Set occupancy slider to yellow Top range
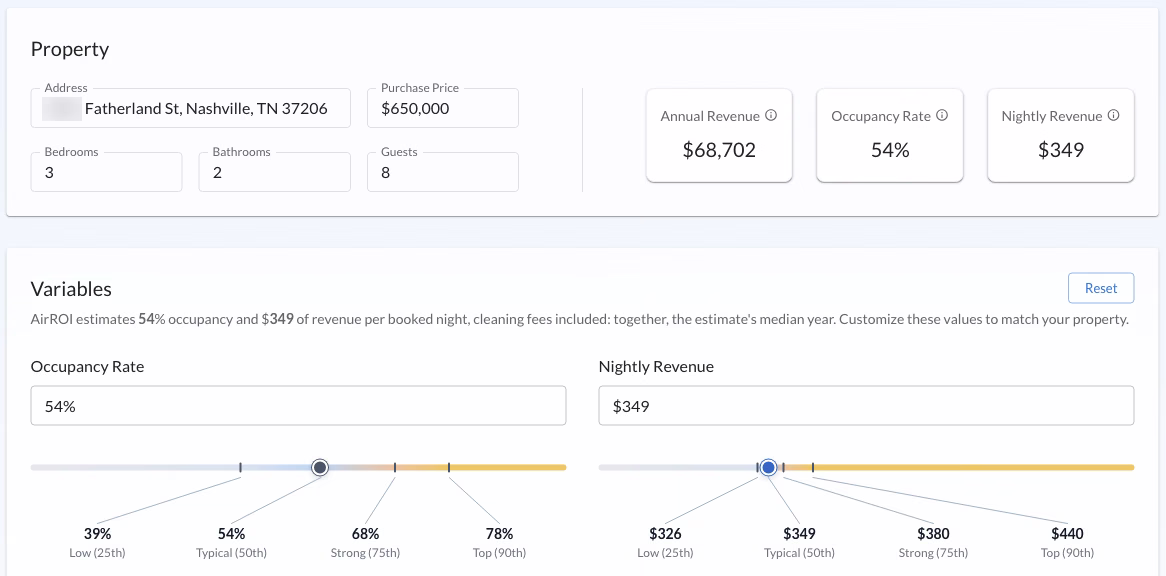Image resolution: width=1166 pixels, height=576 pixels. tap(507, 467)
